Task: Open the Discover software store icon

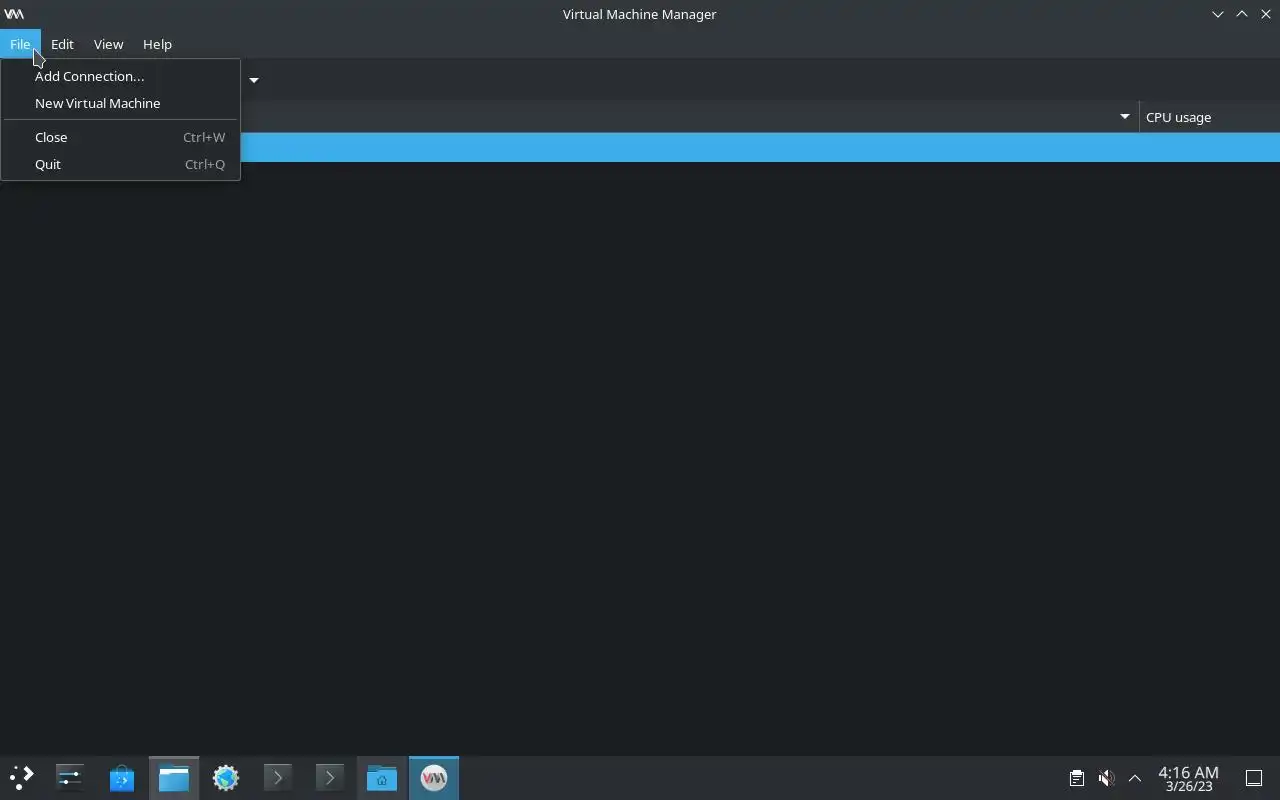Action: (x=122, y=778)
